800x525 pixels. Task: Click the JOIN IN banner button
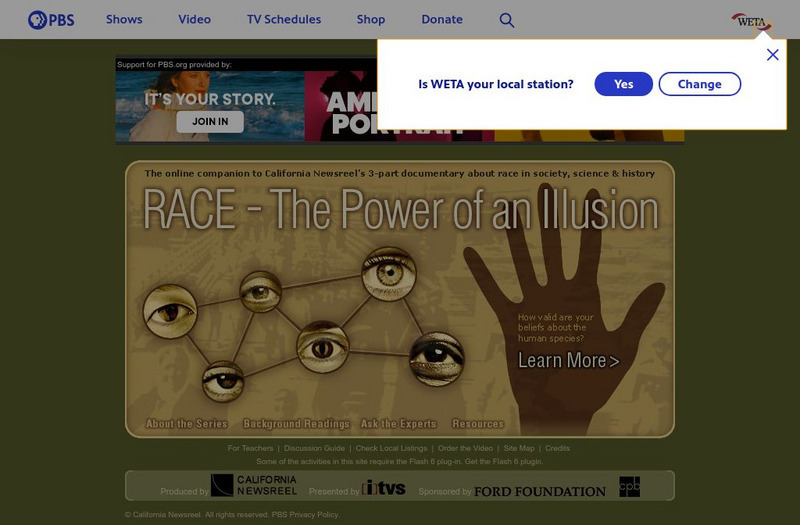pos(210,121)
